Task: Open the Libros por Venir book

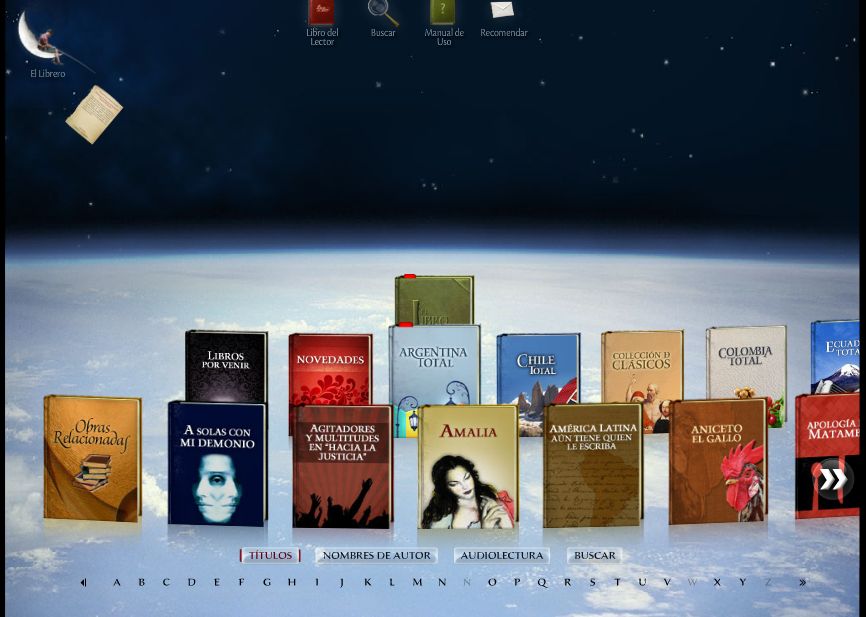Action: 226,366
